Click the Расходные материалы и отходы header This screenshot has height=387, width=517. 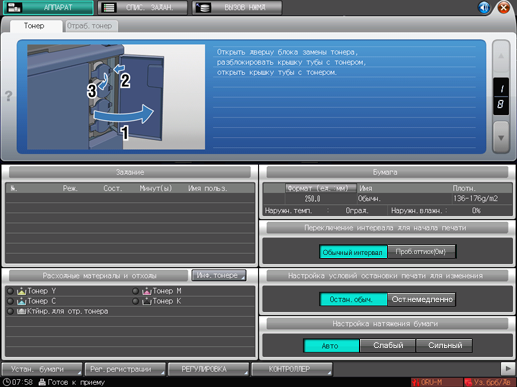[x=99, y=276]
